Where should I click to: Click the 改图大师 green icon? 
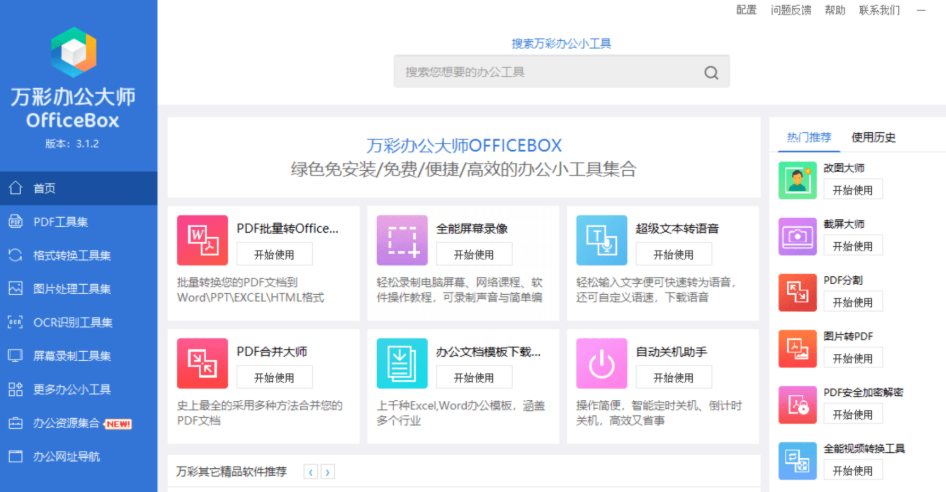pos(798,180)
